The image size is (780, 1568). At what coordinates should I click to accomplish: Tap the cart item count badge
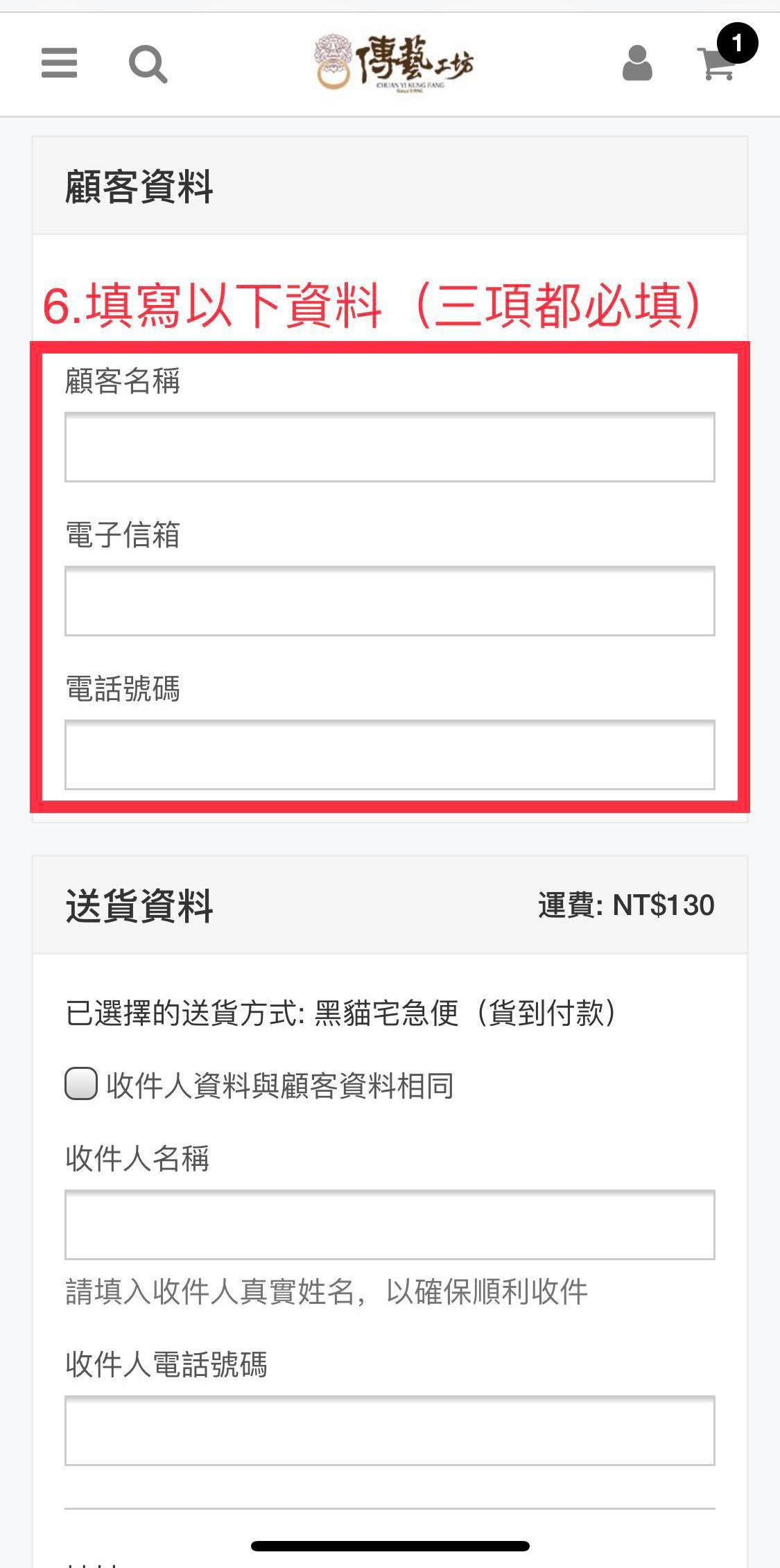click(x=737, y=44)
